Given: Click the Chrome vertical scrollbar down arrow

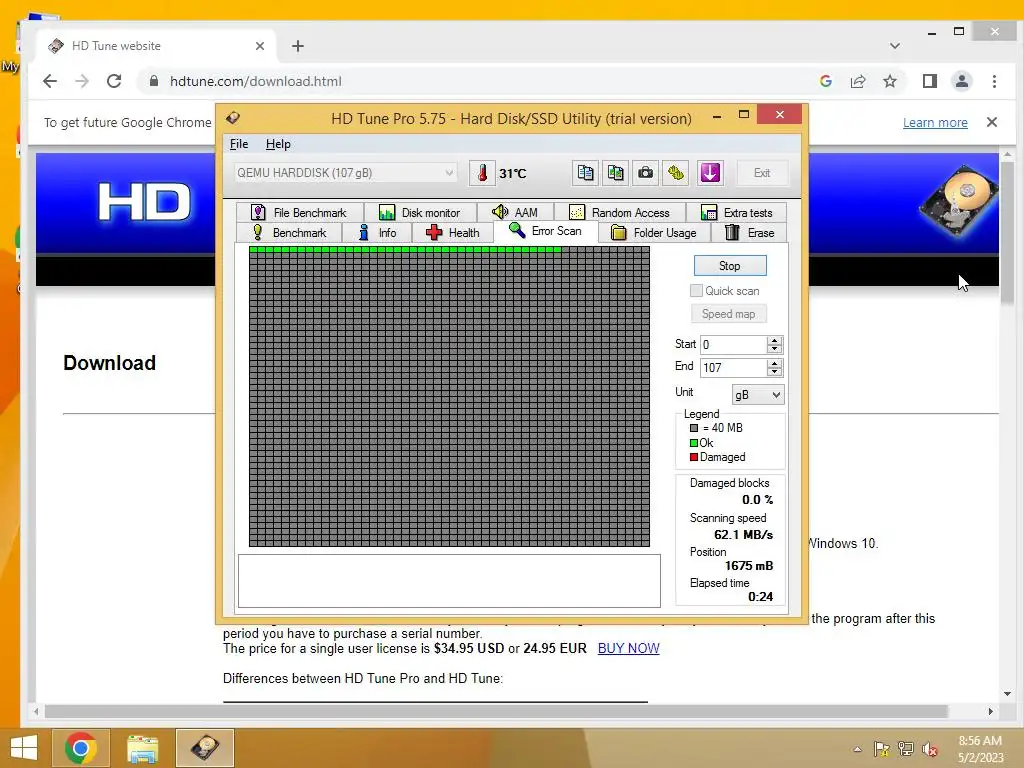Looking at the screenshot, I should tap(1007, 694).
